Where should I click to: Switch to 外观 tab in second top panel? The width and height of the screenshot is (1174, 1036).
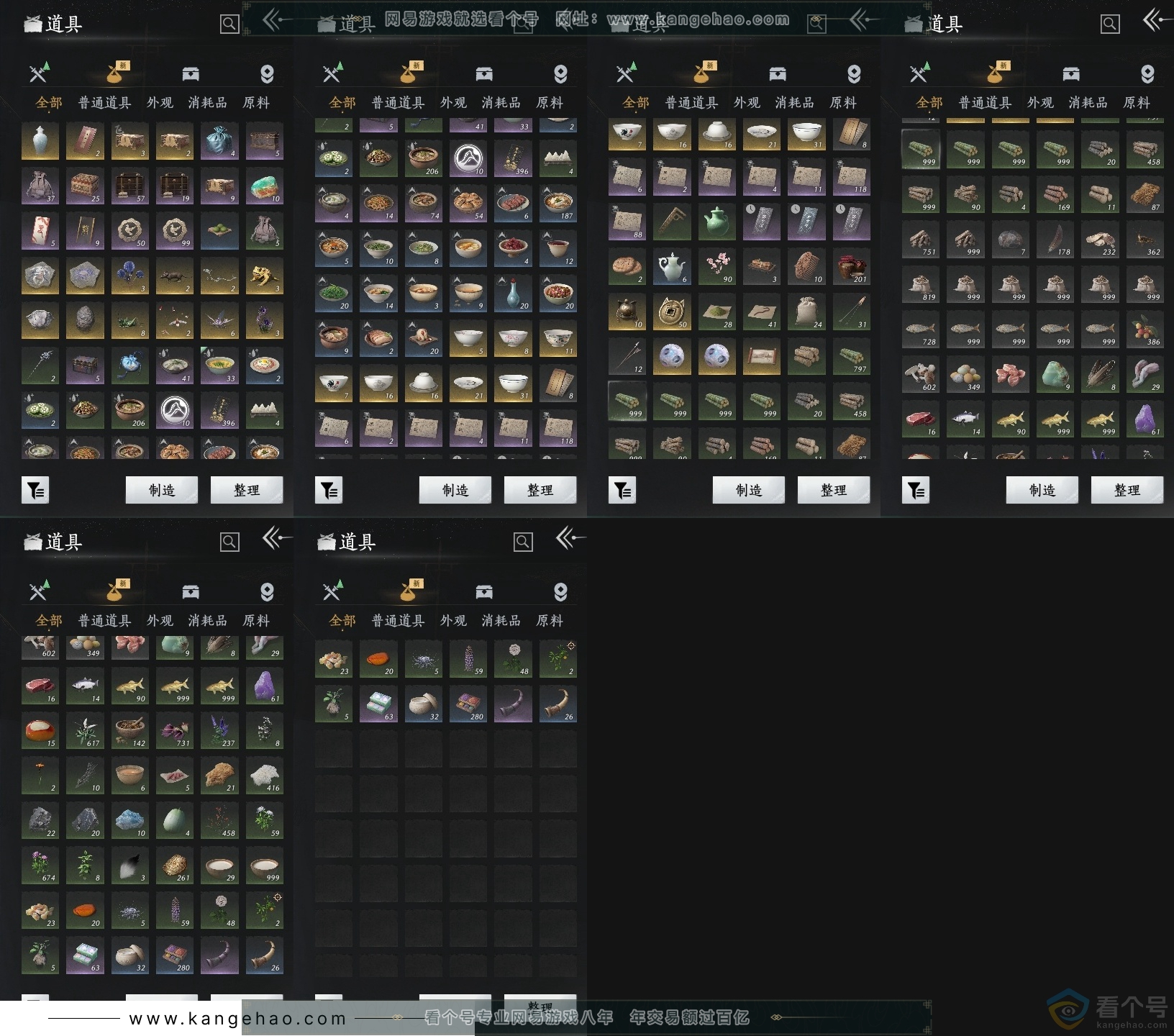453,103
